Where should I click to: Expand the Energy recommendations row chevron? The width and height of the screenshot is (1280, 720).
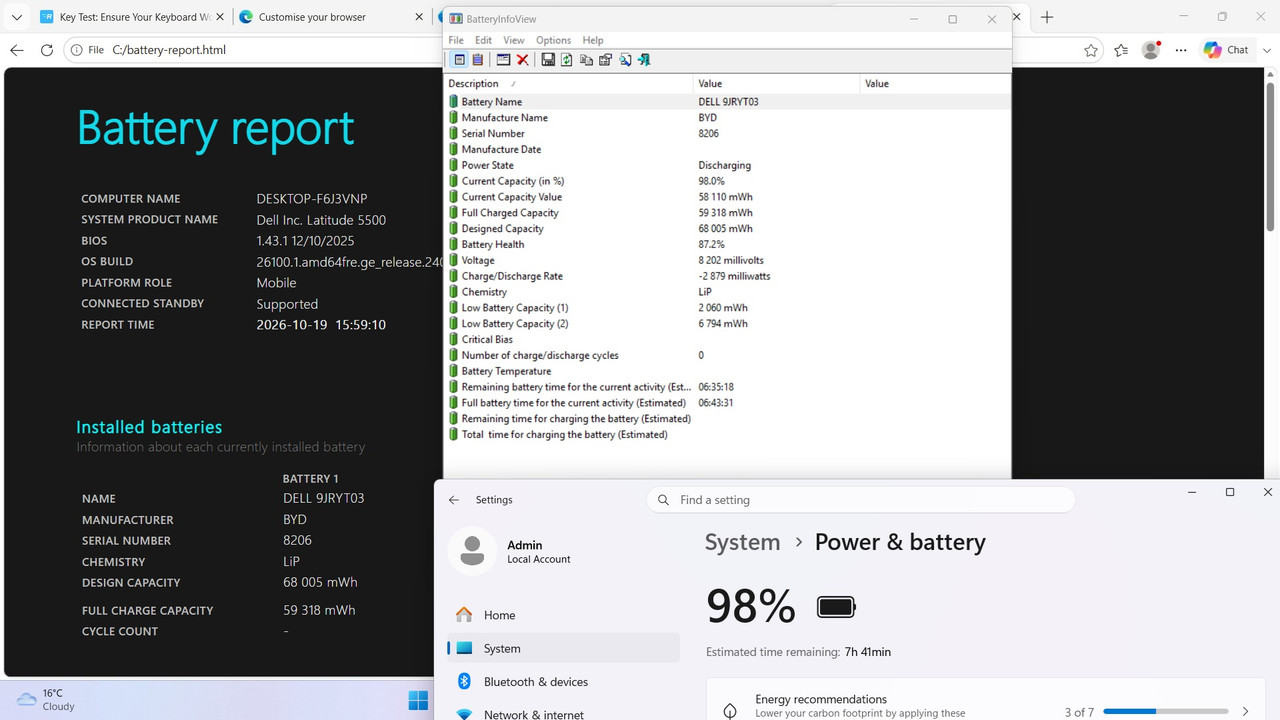pyautogui.click(x=1245, y=712)
